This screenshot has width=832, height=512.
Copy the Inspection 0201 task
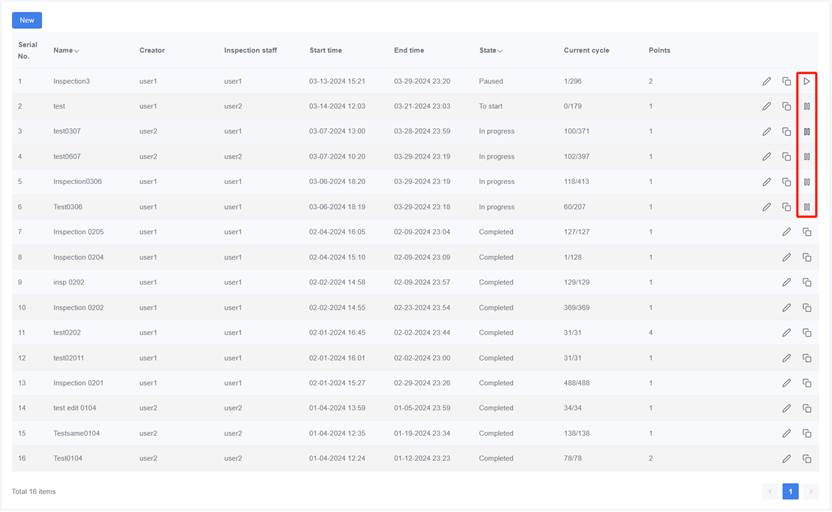(807, 383)
